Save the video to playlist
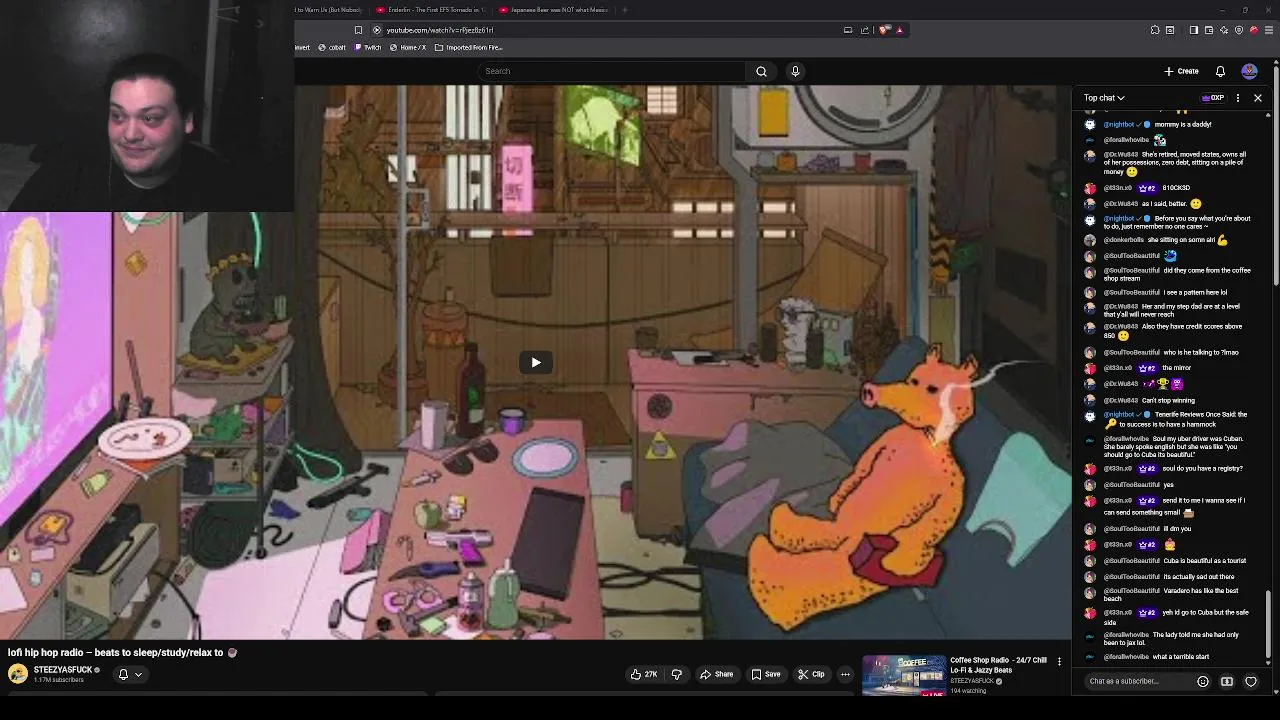The image size is (1280, 720). [x=765, y=674]
